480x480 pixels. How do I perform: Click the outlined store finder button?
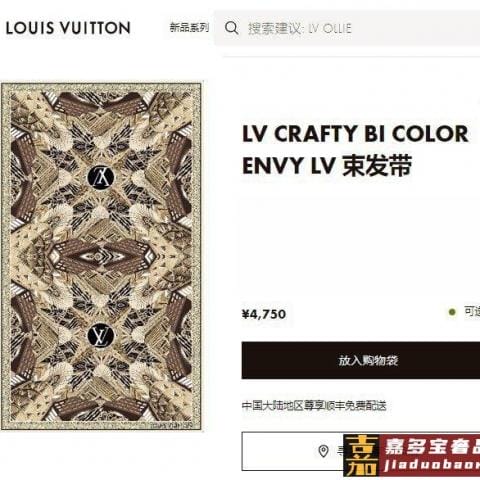(292, 451)
